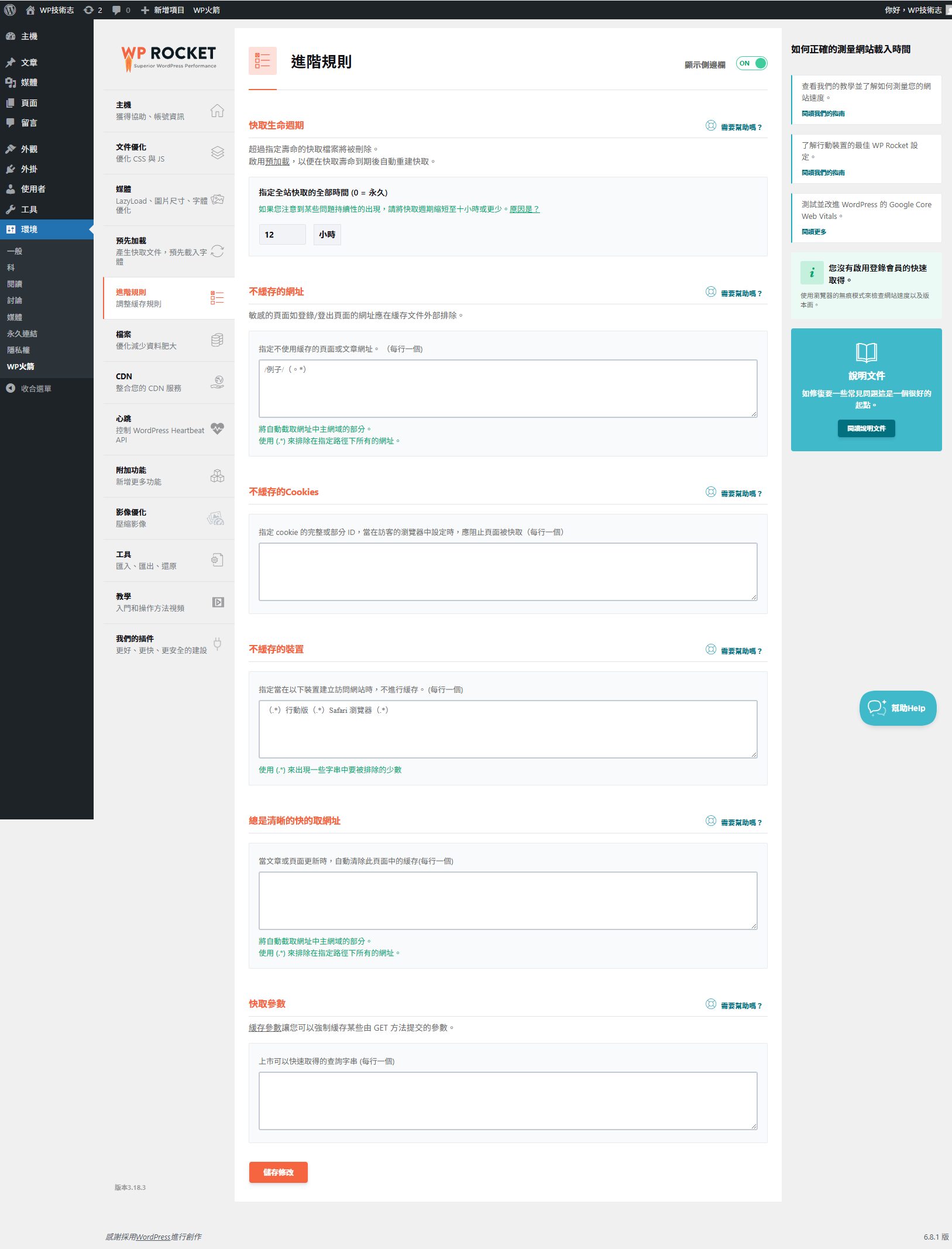The height and width of the screenshot is (1249, 952).
Task: Click 新增項目 in the admin bar
Action: (x=163, y=10)
